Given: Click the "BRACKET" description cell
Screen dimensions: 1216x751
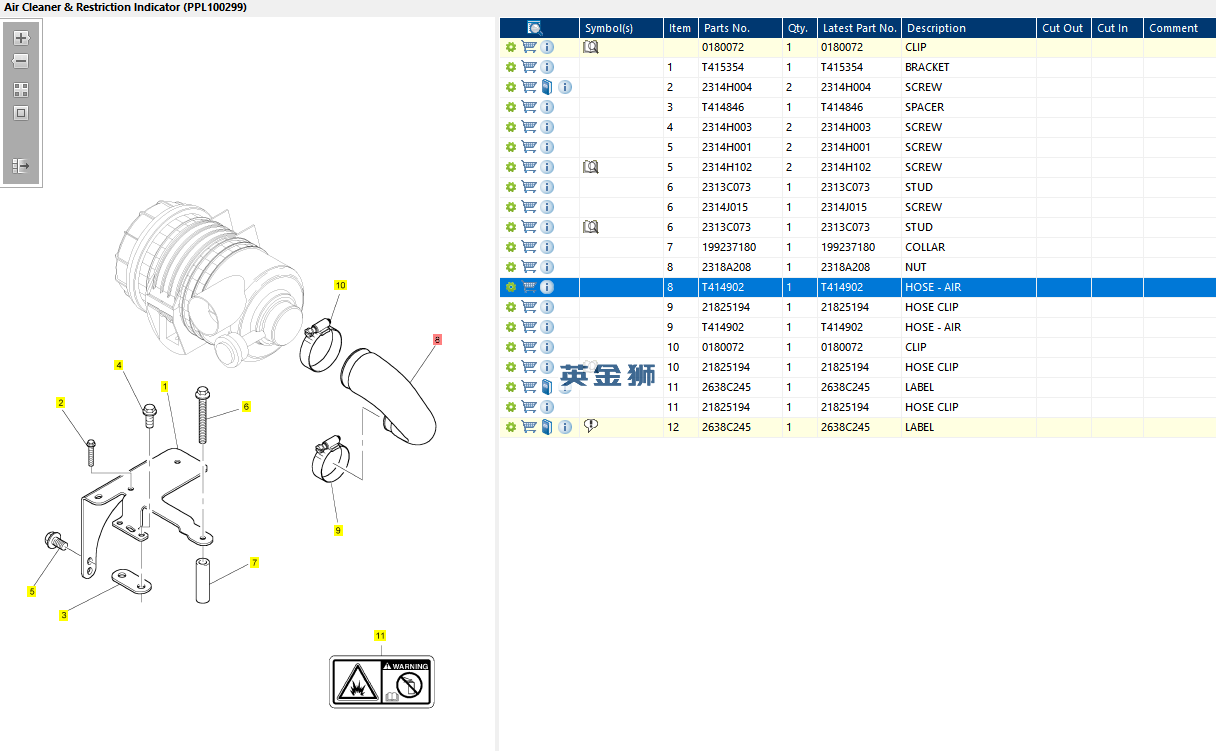Looking at the screenshot, I should pos(968,67).
